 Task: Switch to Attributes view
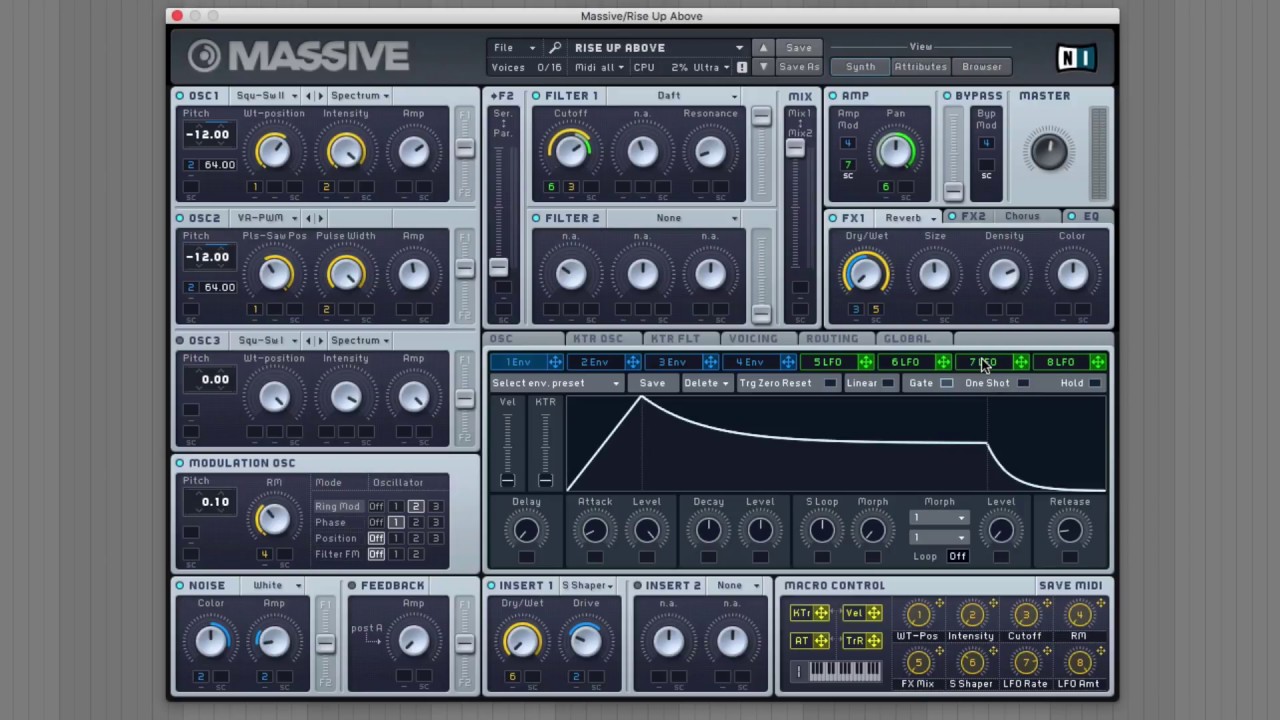point(920,67)
